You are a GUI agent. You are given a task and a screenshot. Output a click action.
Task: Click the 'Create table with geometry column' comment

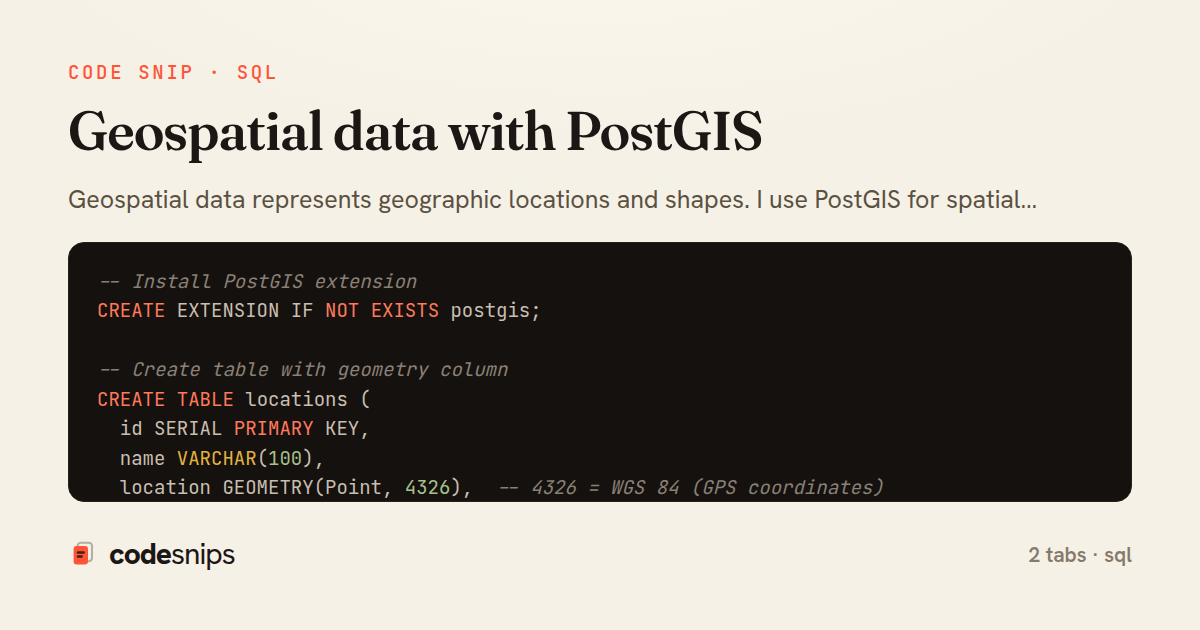[x=303, y=370]
